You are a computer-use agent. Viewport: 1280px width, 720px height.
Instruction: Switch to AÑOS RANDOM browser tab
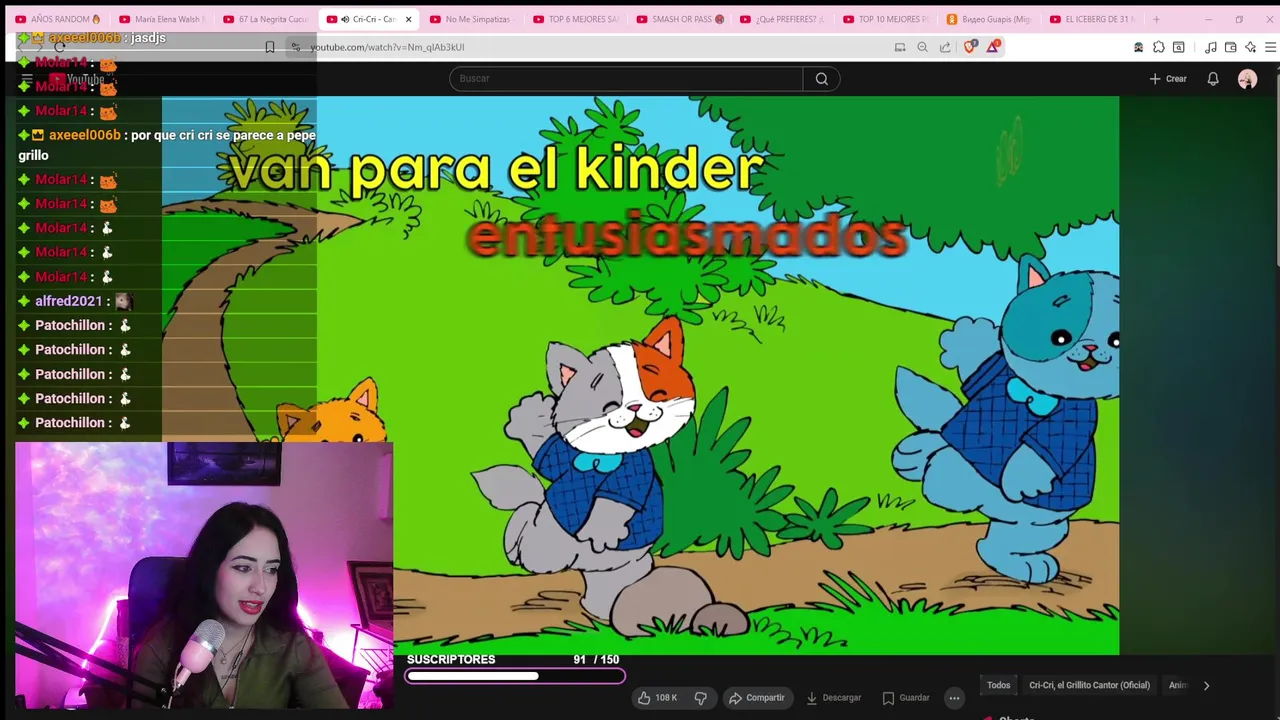(x=58, y=19)
